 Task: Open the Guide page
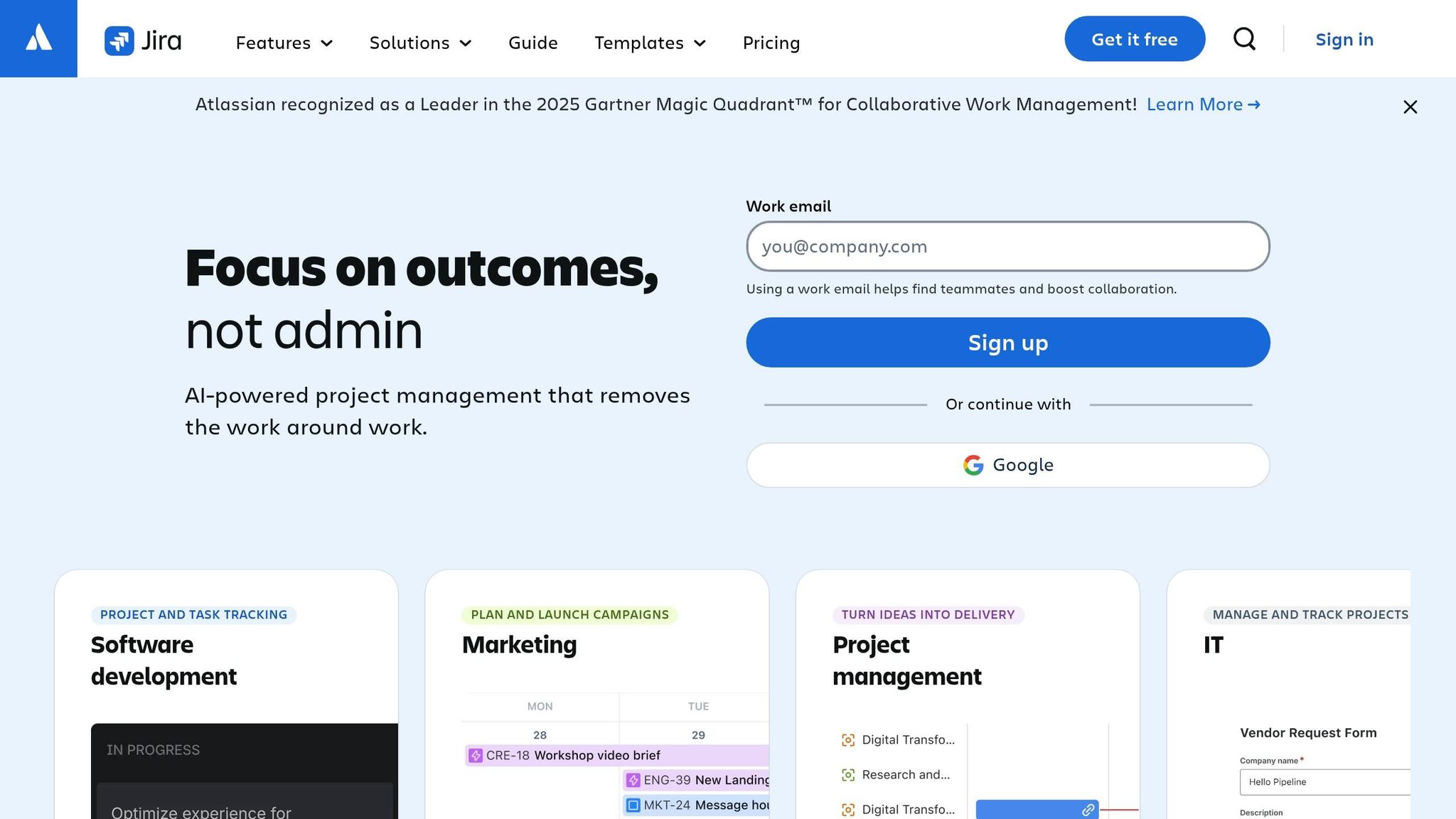[532, 43]
